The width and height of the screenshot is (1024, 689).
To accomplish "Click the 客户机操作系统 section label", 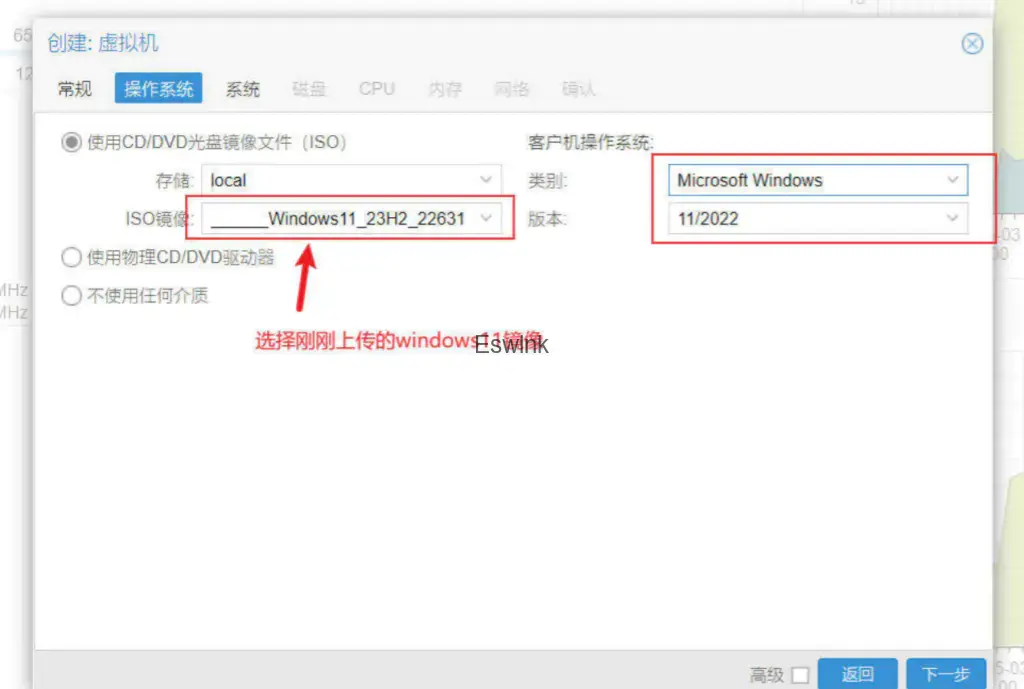I will point(590,143).
